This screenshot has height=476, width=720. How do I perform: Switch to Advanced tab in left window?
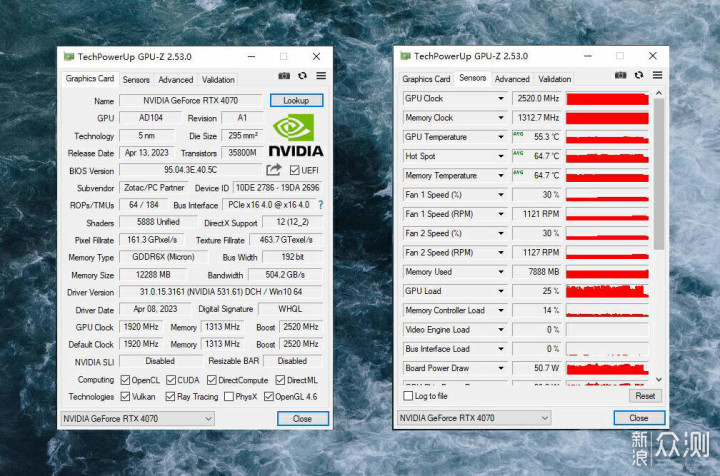pos(175,79)
